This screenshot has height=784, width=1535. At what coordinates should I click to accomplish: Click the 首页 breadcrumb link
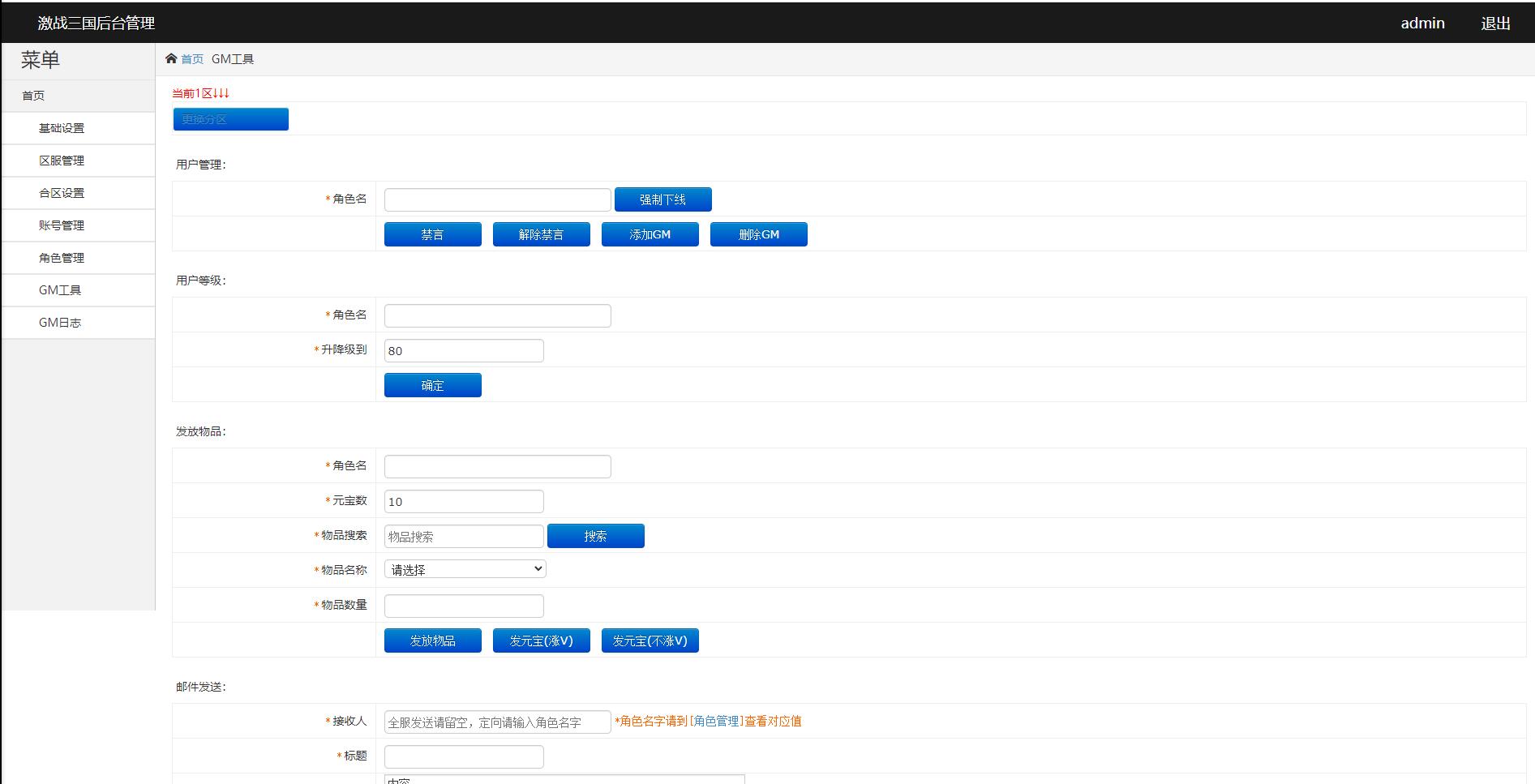point(191,58)
